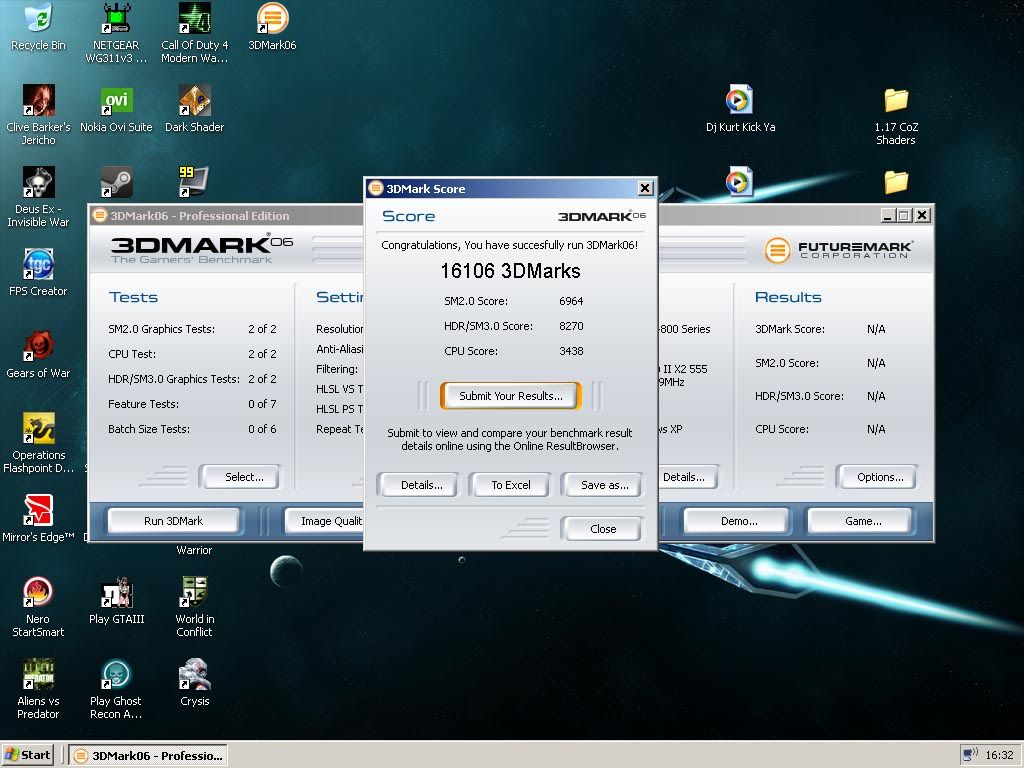Click the 16106 3DMarks score text
This screenshot has width=1024, height=768.
(510, 270)
